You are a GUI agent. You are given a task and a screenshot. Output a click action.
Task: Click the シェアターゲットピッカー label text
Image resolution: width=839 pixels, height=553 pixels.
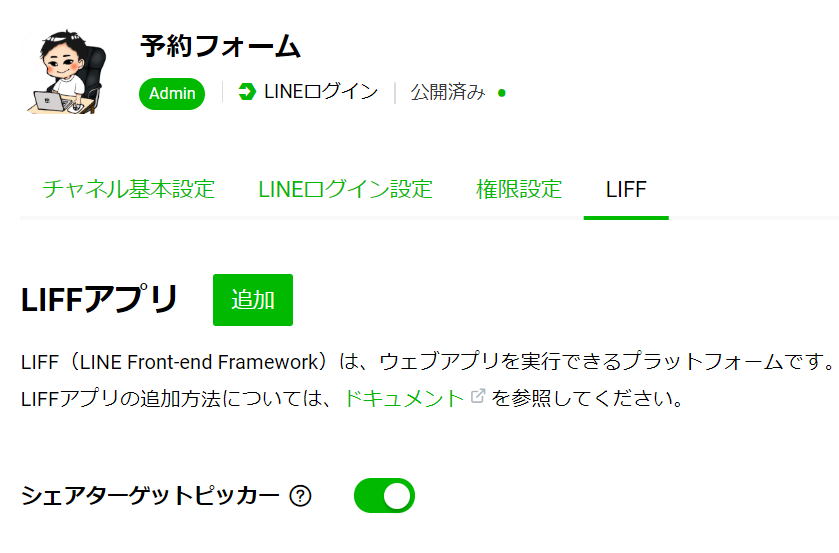tap(150, 496)
